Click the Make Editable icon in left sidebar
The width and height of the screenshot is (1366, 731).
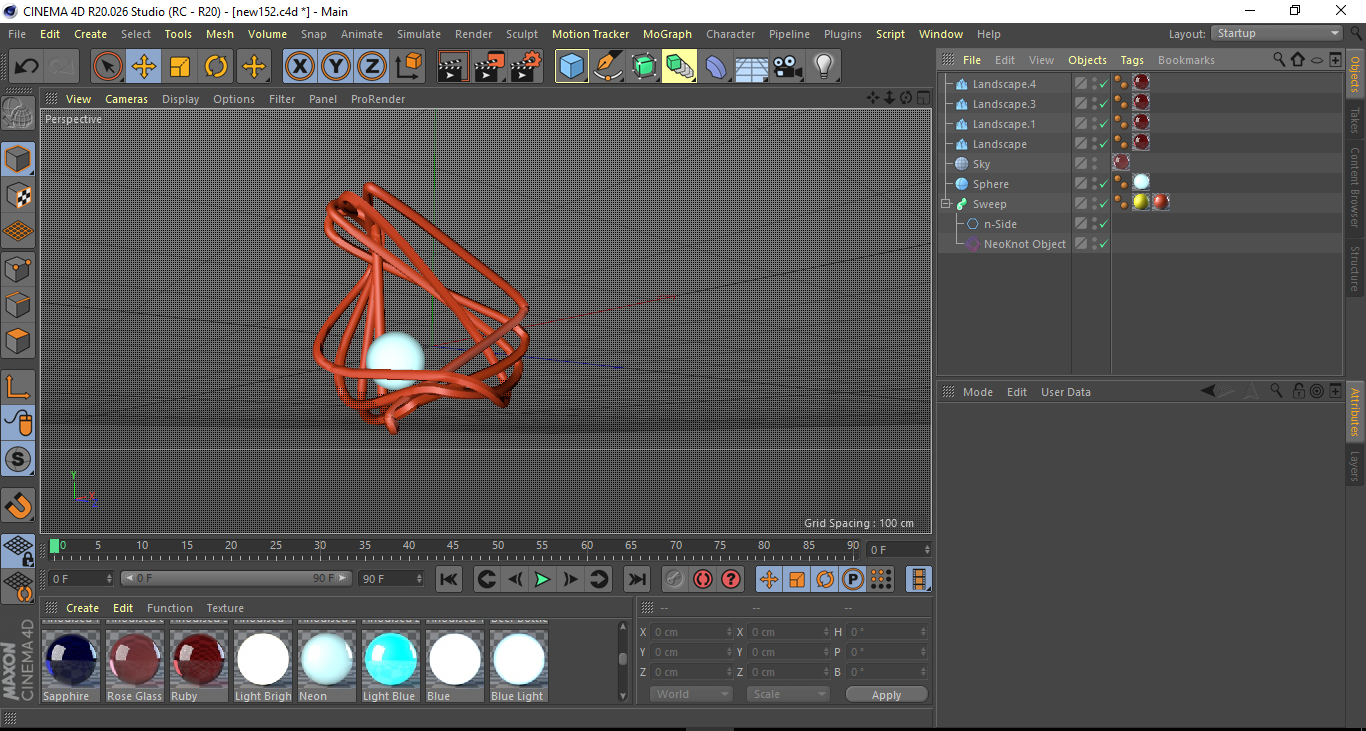click(18, 113)
